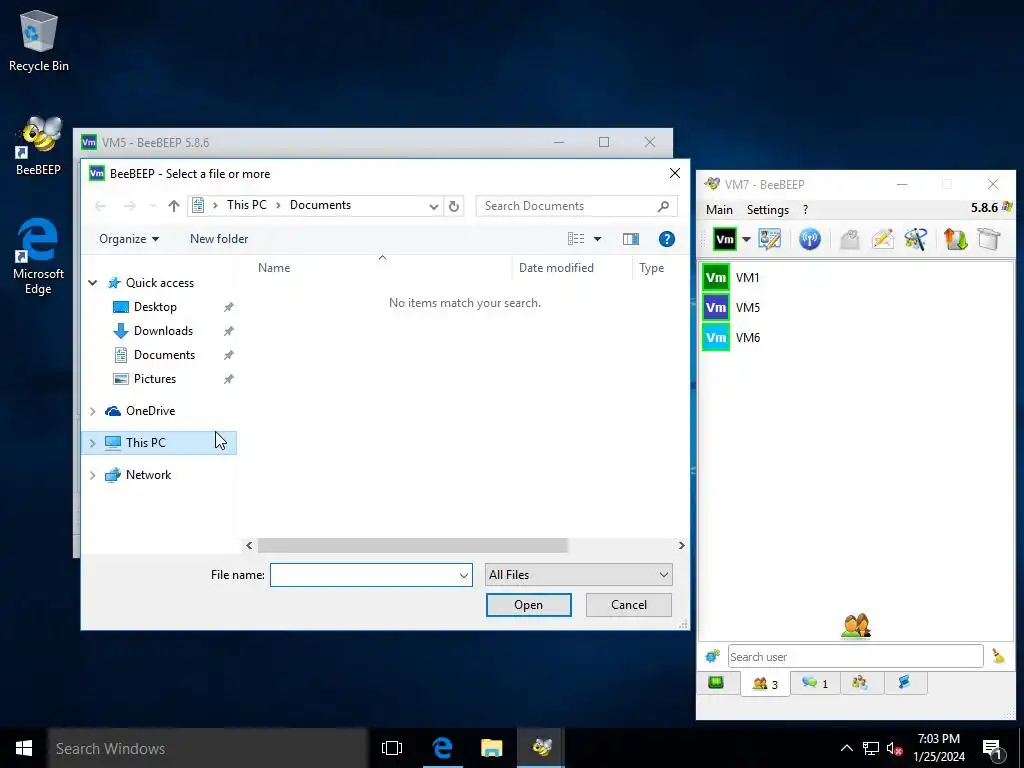Click the Open button in the file dialog
Image resolution: width=1024 pixels, height=768 pixels.
tap(528, 605)
